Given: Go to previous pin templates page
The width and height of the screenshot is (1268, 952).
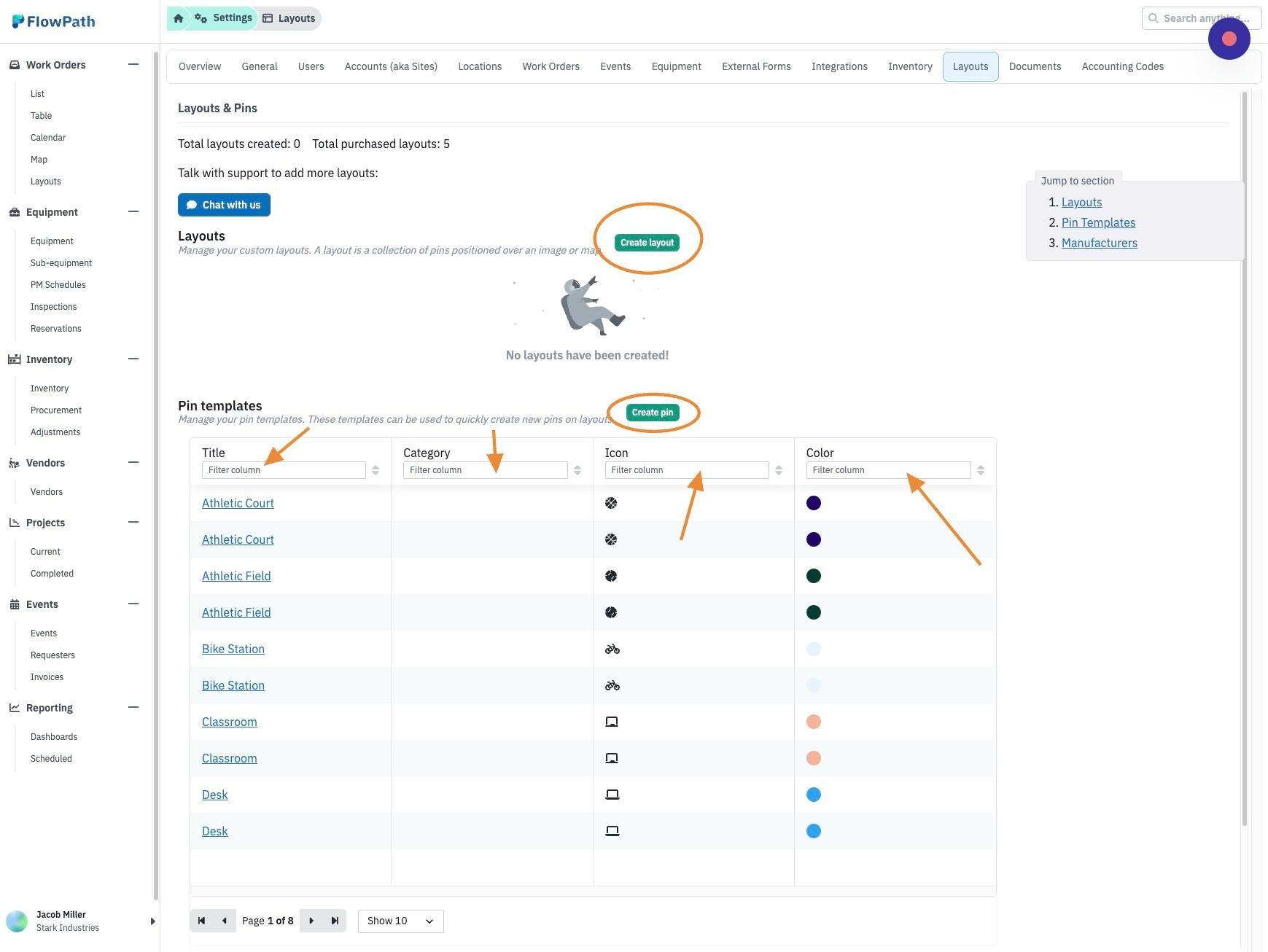Looking at the screenshot, I should [225, 921].
